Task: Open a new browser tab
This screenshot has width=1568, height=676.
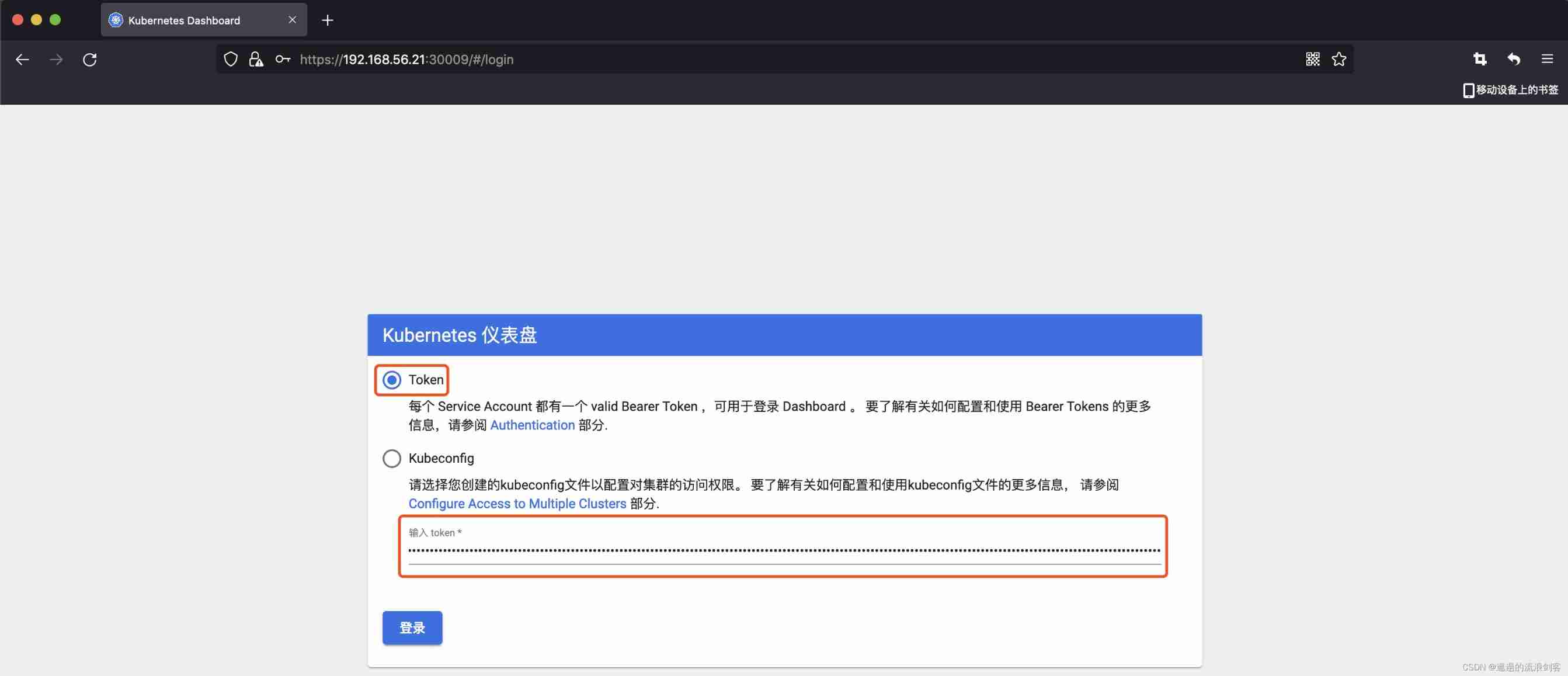Action: [328, 20]
